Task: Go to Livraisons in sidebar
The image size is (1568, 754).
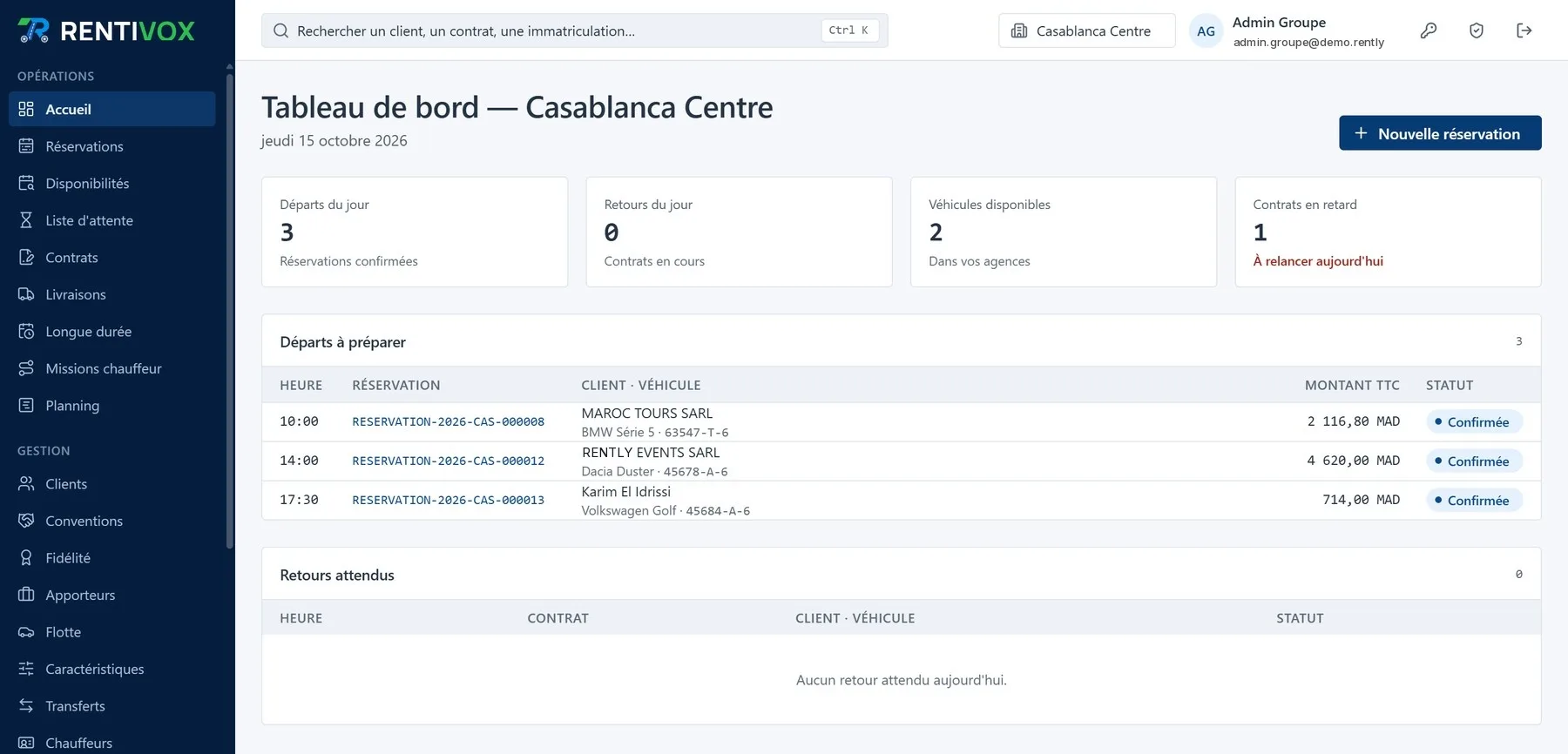Action: 112,294
